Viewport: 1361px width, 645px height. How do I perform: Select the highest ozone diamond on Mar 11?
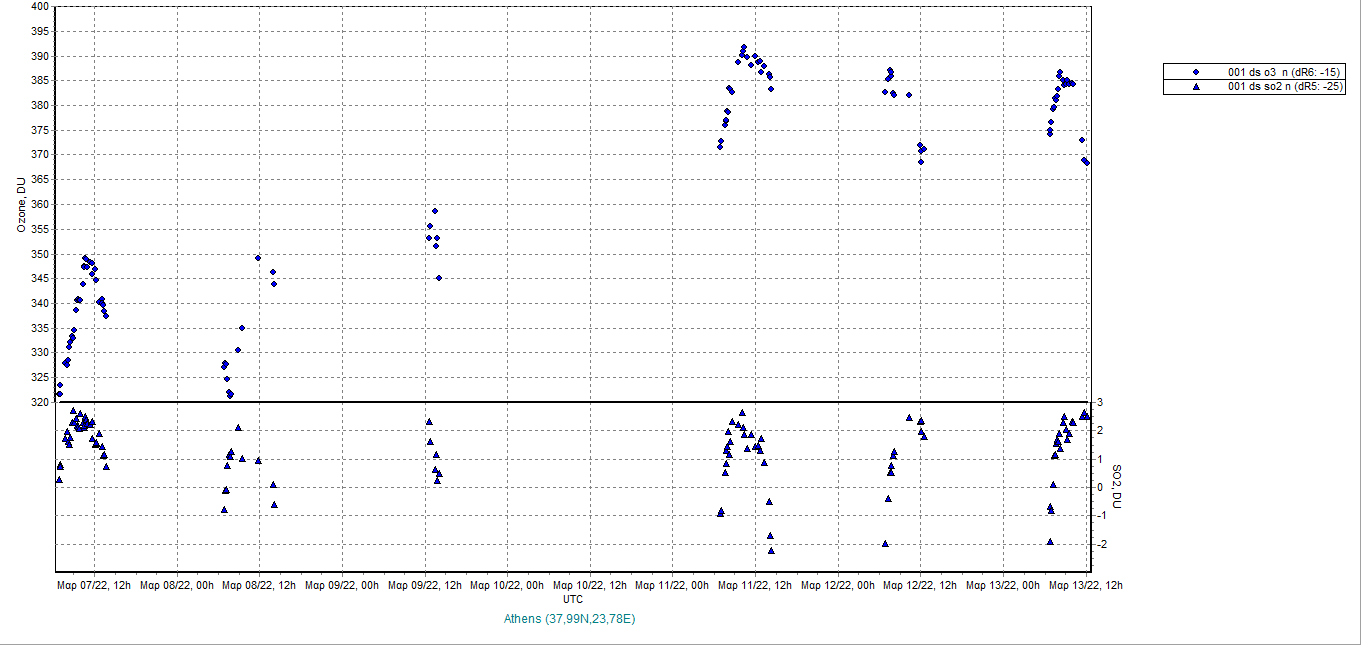tap(743, 47)
